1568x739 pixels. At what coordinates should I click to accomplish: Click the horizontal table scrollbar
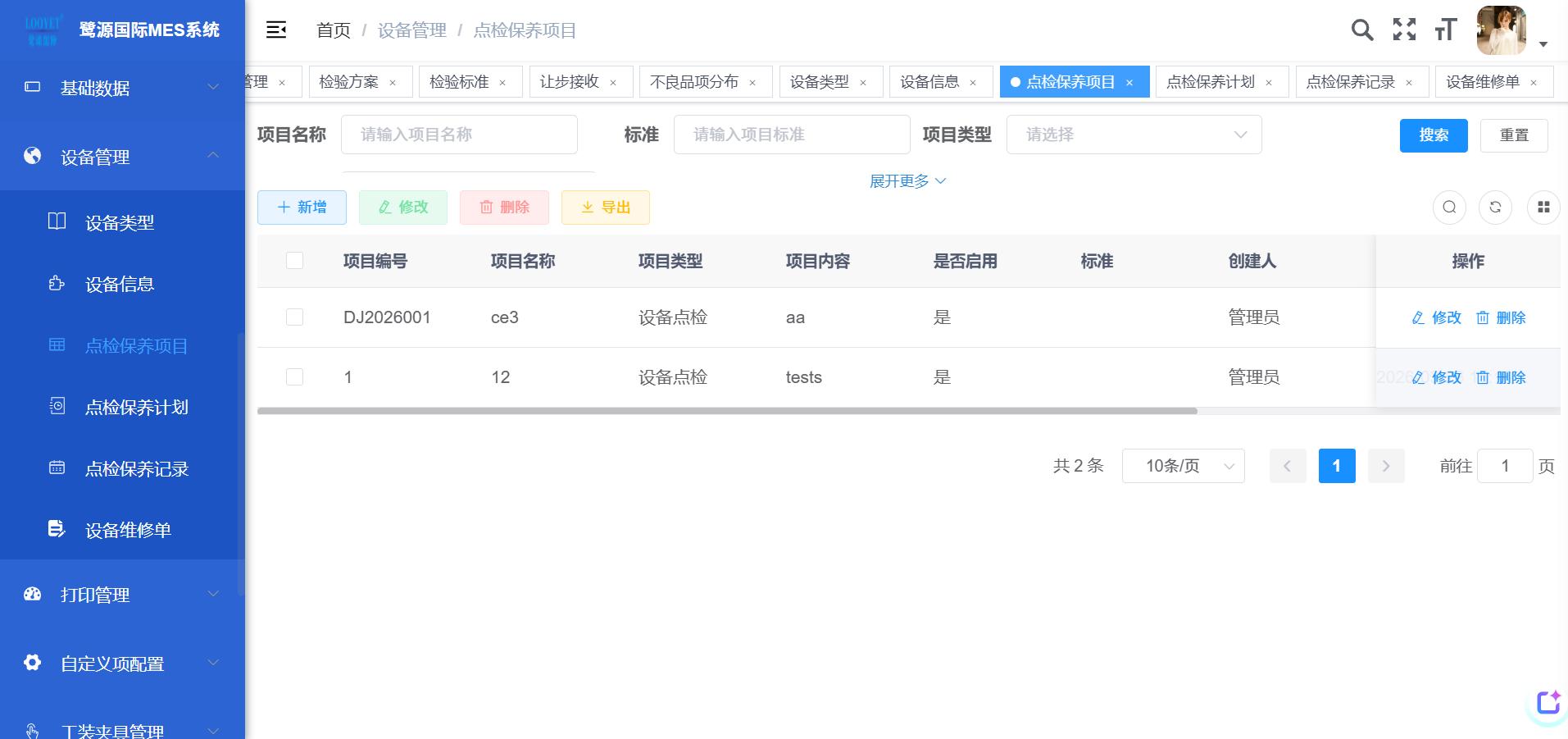tap(727, 411)
